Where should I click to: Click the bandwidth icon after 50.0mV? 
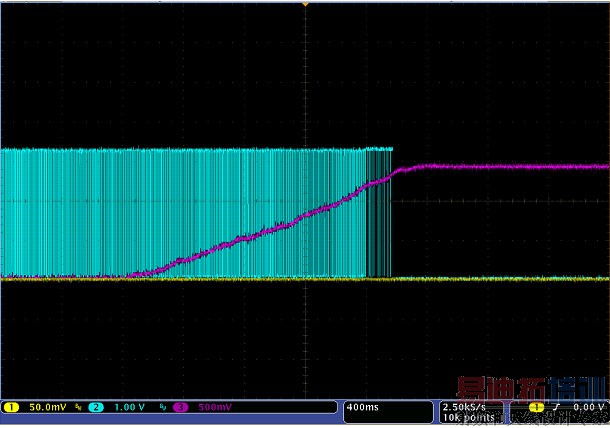pyautogui.click(x=78, y=408)
